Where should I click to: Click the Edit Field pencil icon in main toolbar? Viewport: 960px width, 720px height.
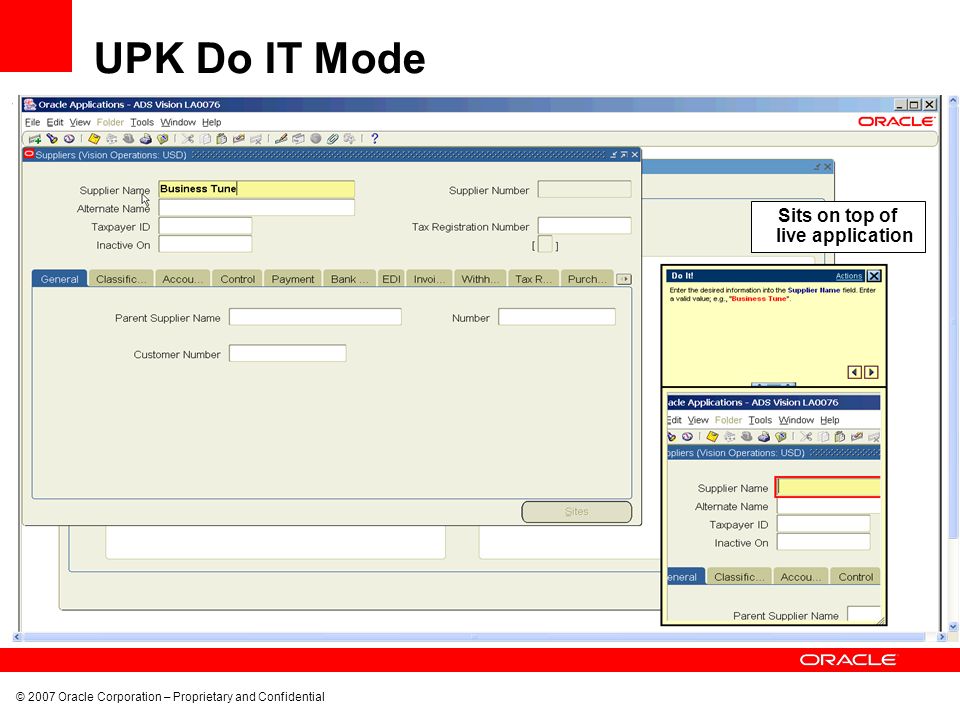281,139
